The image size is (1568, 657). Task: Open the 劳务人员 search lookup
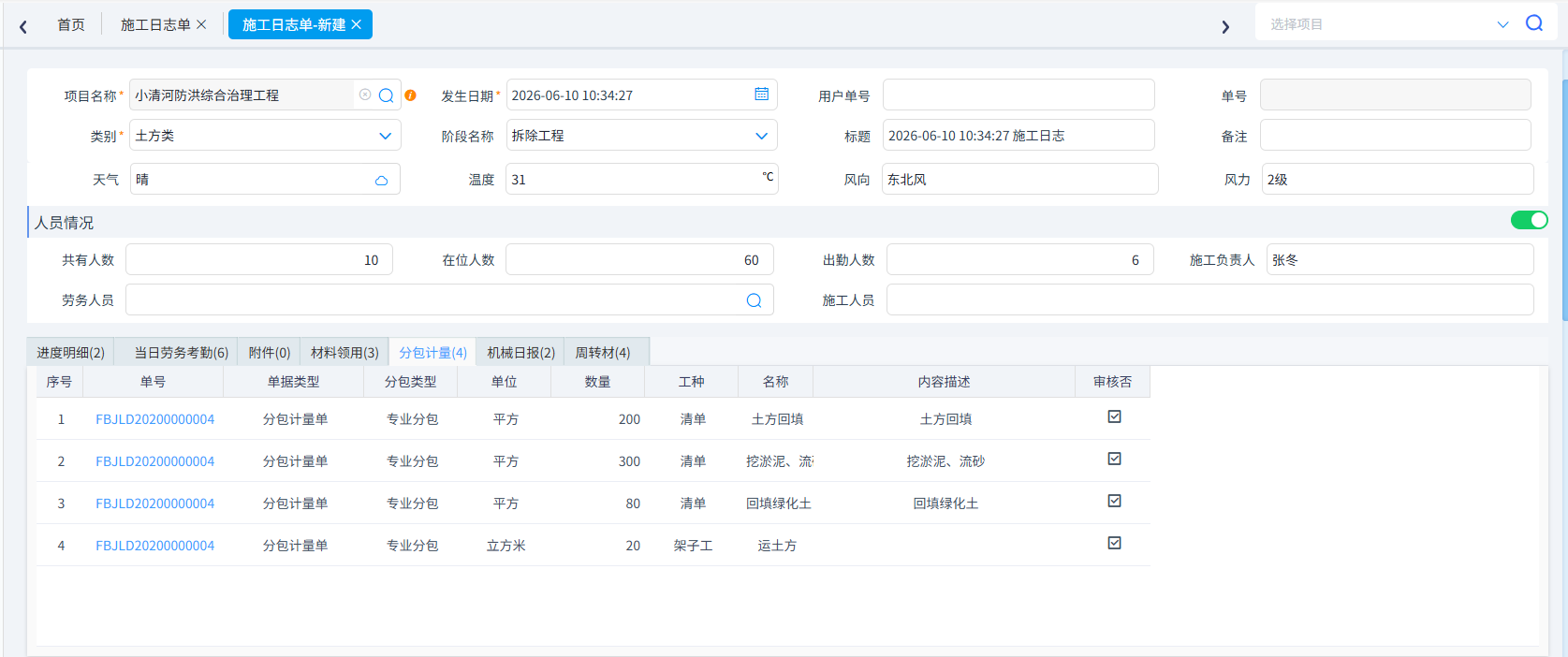[754, 300]
